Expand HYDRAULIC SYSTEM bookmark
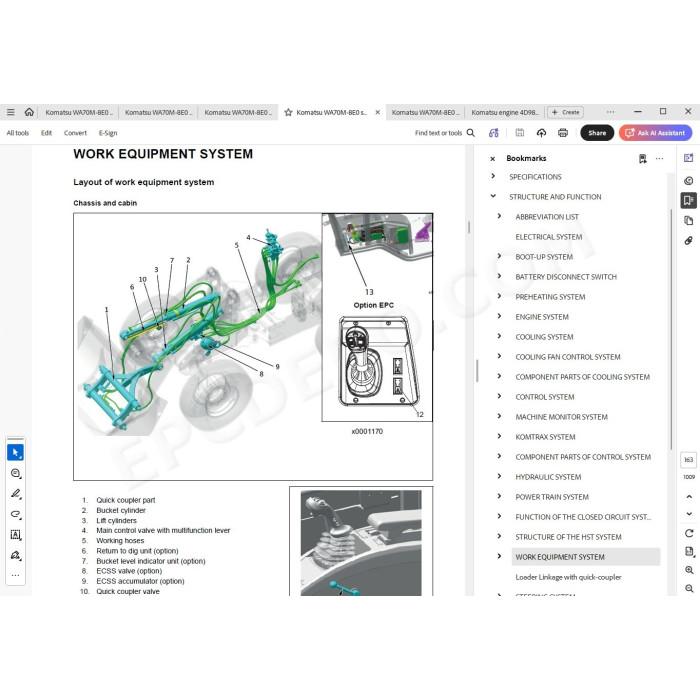This screenshot has height=700, width=700. click(499, 476)
